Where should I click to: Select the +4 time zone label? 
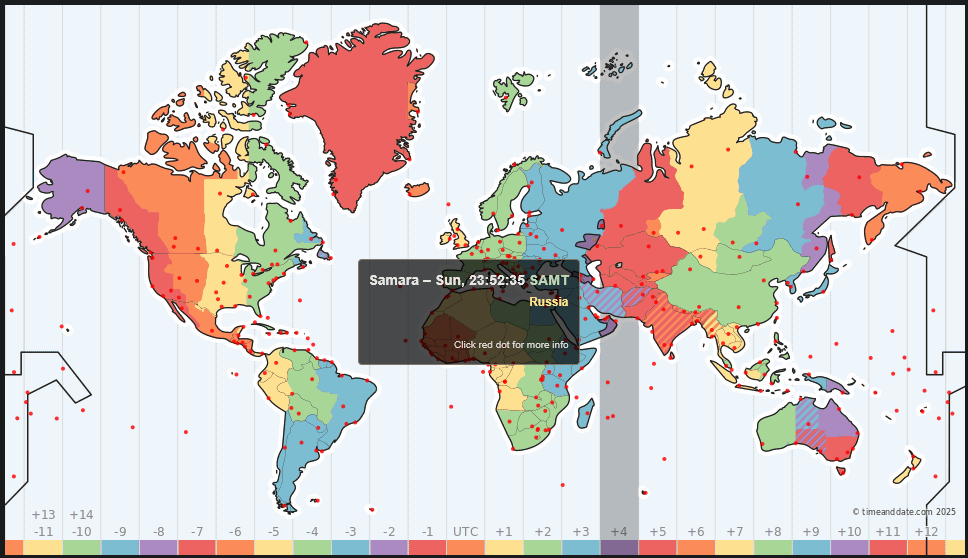(x=619, y=531)
